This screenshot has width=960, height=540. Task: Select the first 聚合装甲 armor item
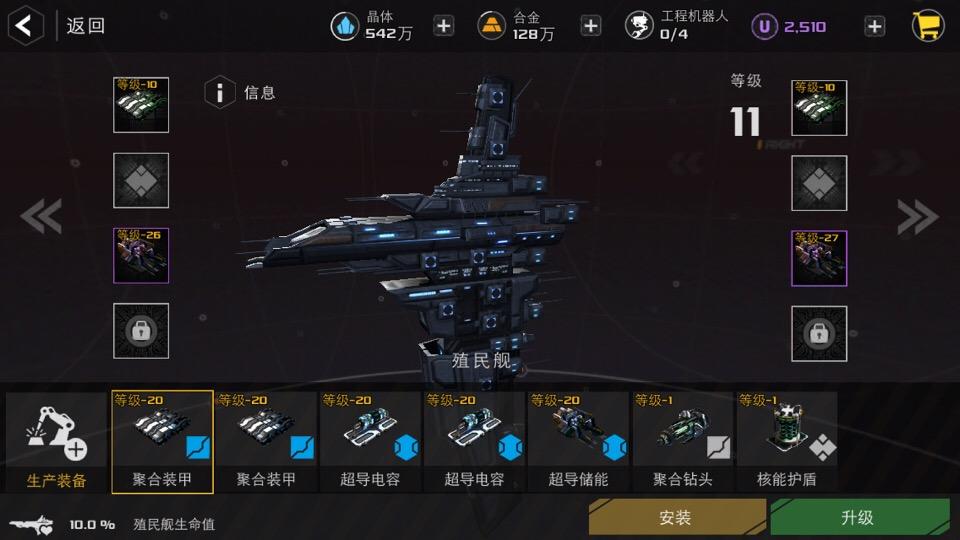[x=162, y=442]
